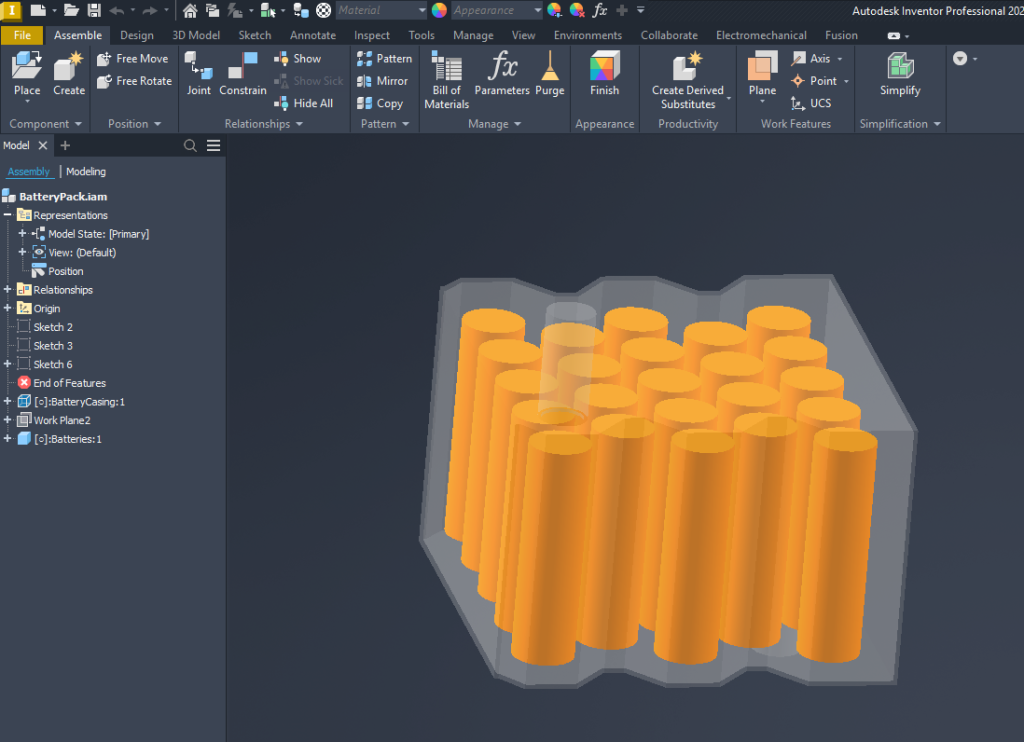The width and height of the screenshot is (1024, 742).
Task: Switch to the 3D Model tab
Action: 196,35
